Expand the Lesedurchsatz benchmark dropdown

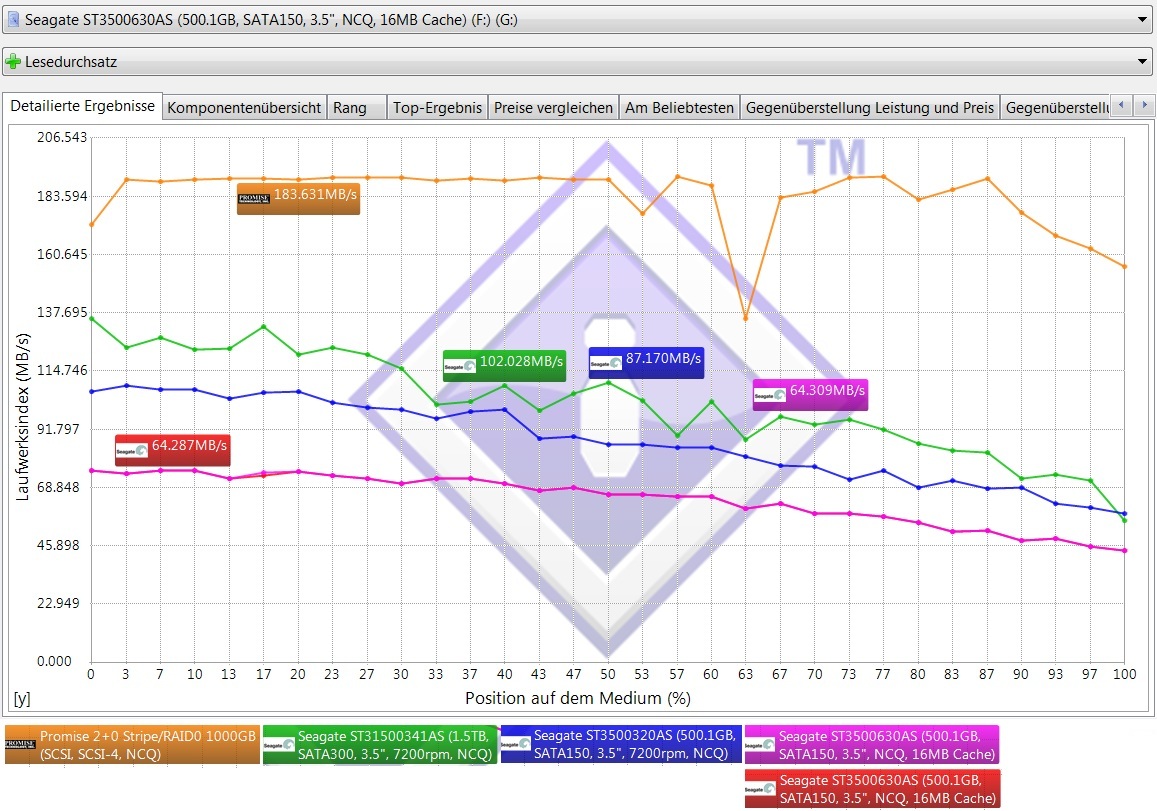pyautogui.click(x=577, y=62)
